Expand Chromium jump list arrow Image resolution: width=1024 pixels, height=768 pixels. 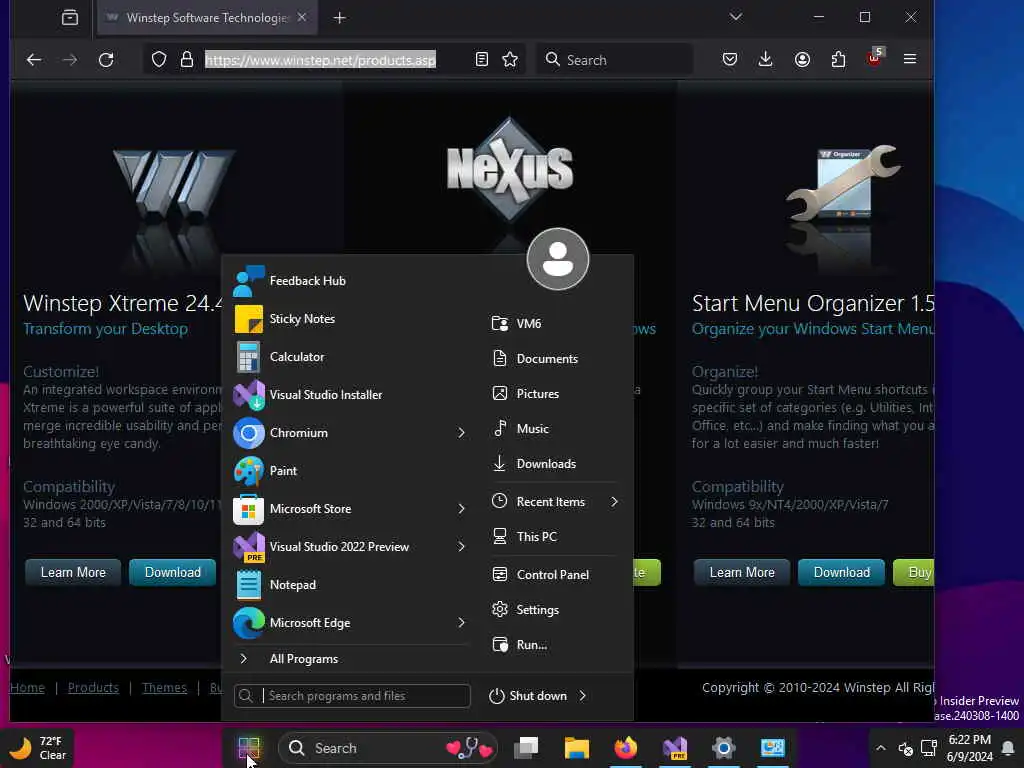(x=461, y=432)
